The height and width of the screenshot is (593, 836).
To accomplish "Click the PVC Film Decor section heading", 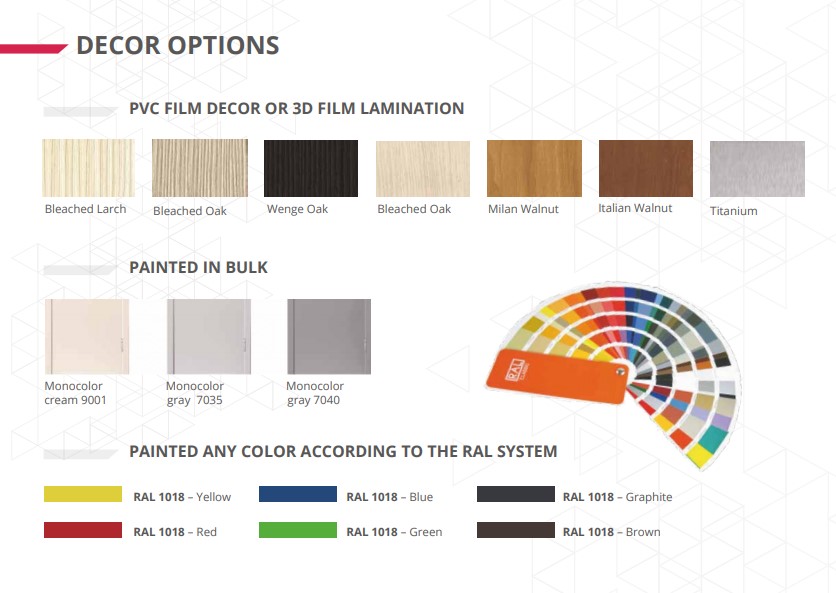I will tap(296, 108).
